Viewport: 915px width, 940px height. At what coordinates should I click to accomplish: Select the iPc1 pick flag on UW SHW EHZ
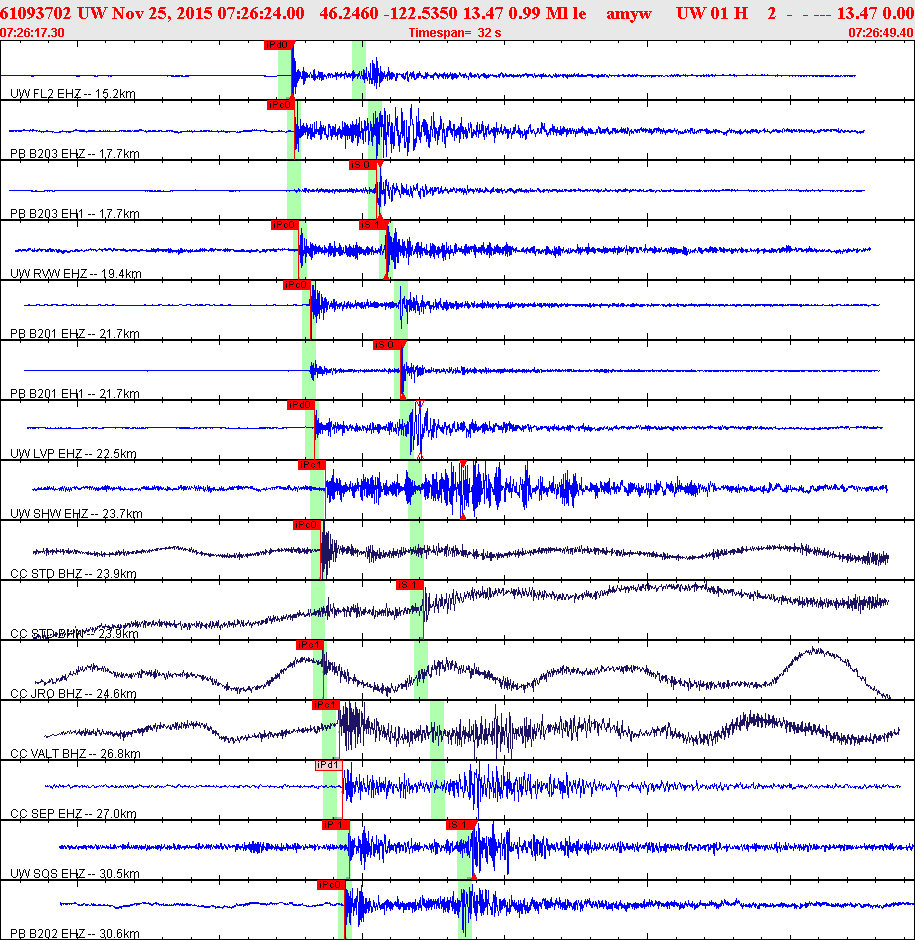pyautogui.click(x=311, y=465)
